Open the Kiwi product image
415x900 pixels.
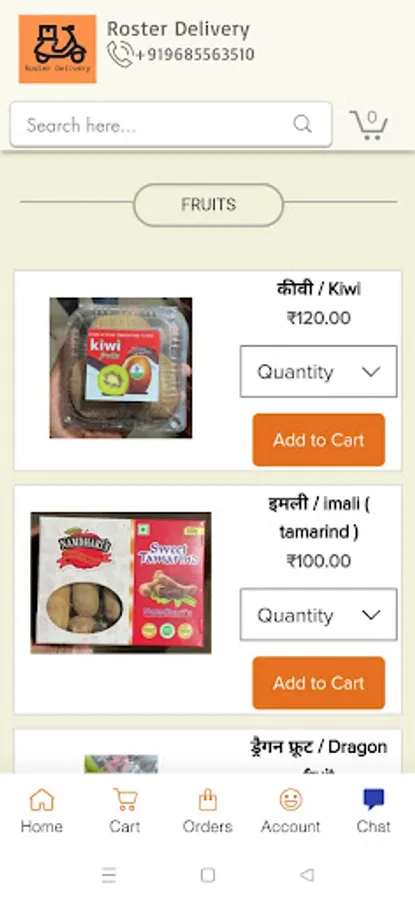(121, 368)
